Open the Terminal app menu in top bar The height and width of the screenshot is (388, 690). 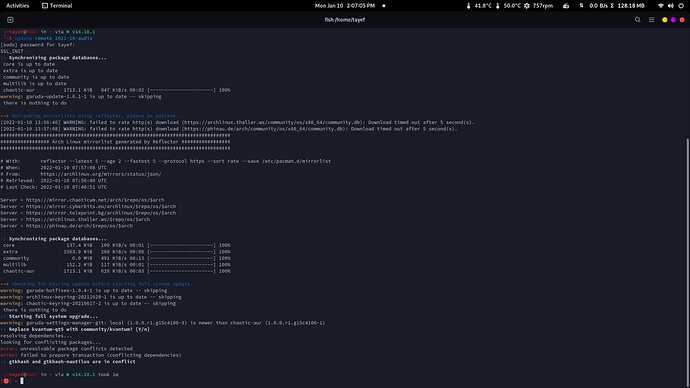(x=57, y=6)
